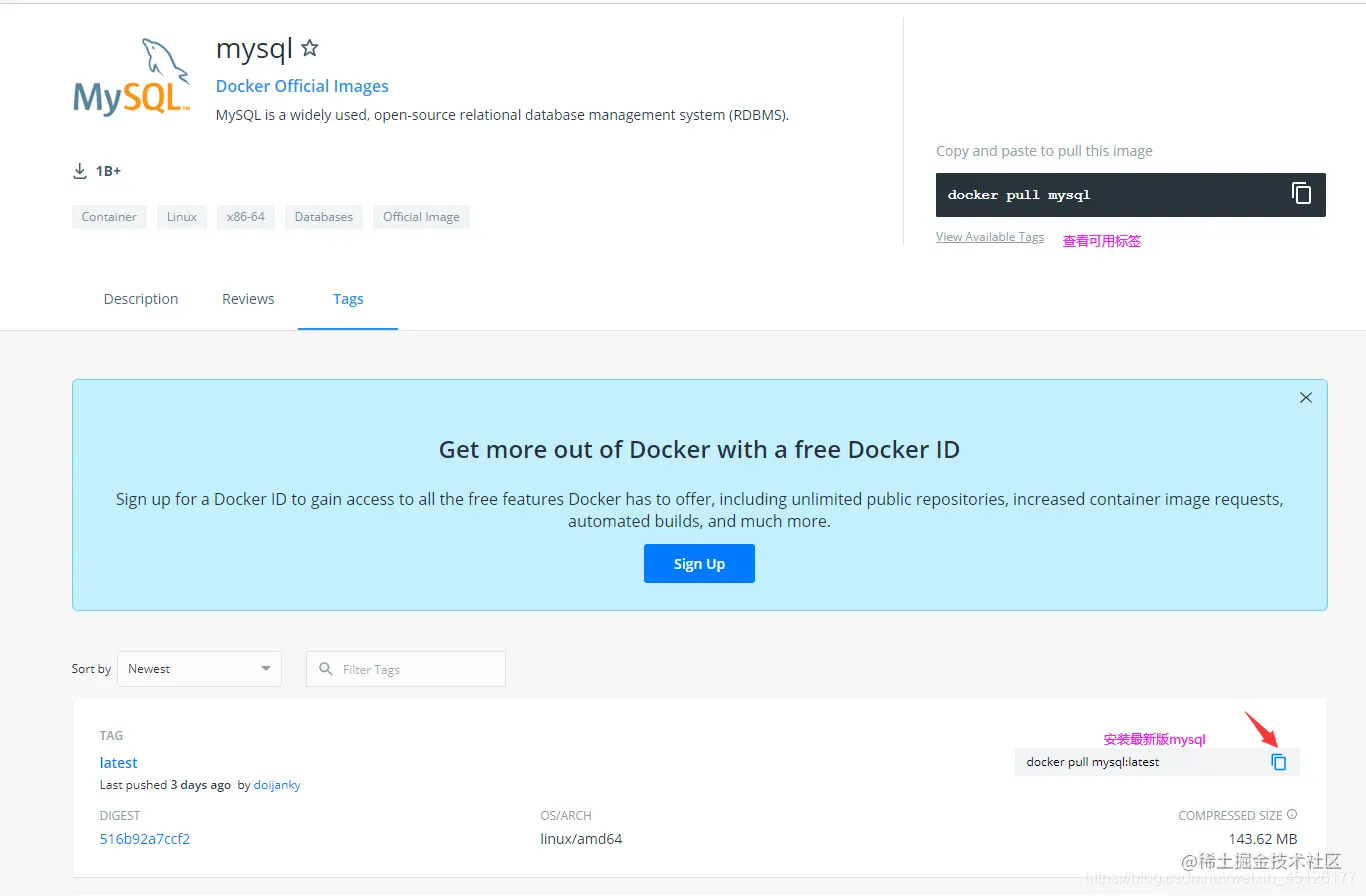1366x896 pixels.
Task: Click the MySQL dolphin logo
Action: 132,77
